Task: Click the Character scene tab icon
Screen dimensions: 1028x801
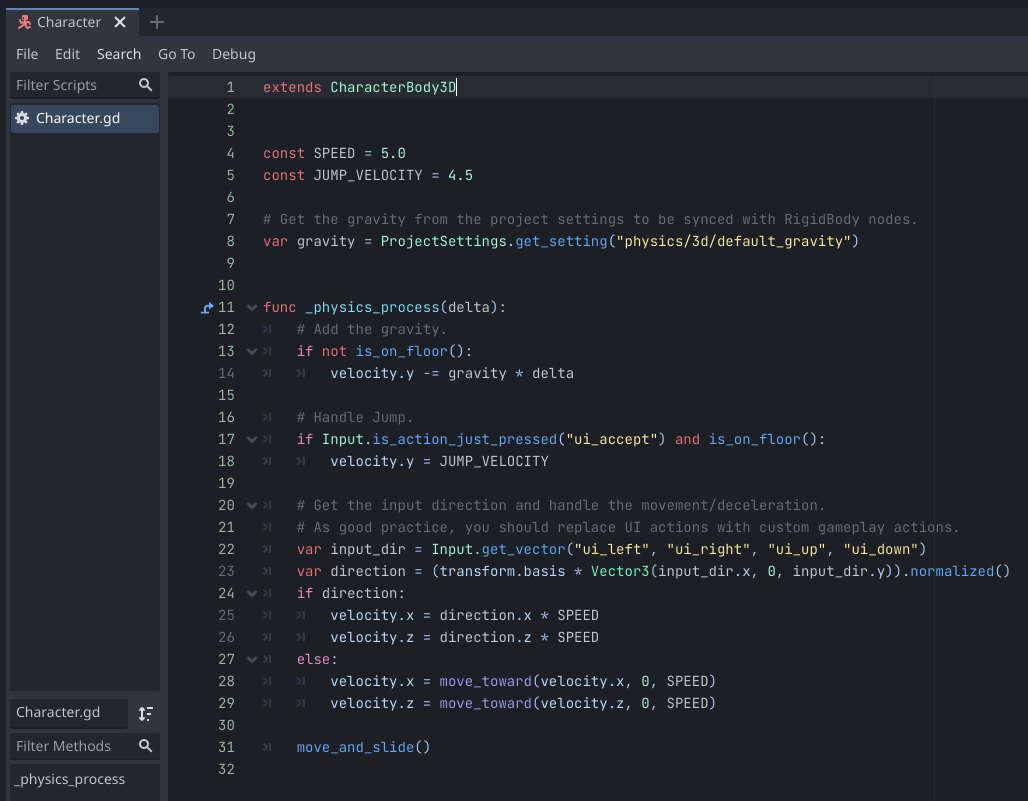Action: pyautogui.click(x=24, y=22)
